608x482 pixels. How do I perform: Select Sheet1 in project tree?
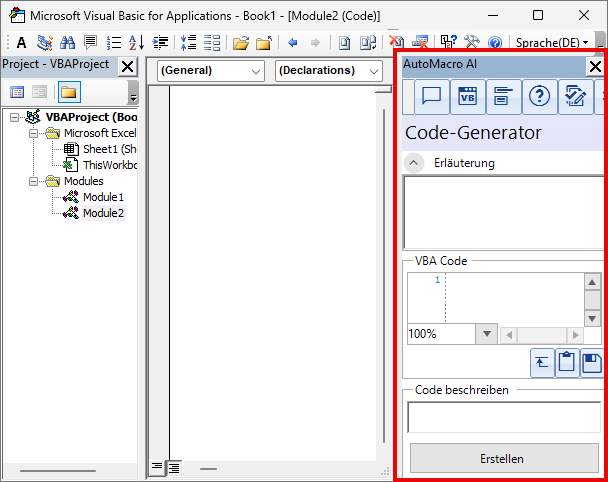pyautogui.click(x=100, y=149)
